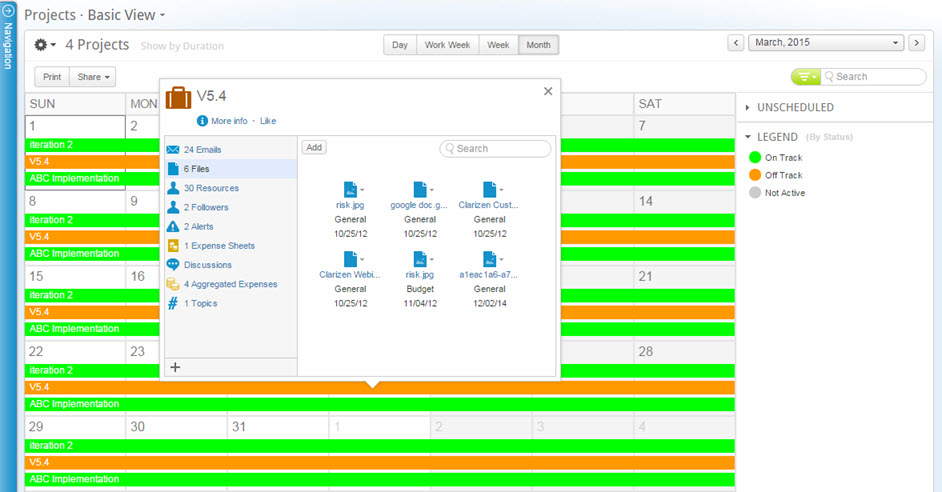Click Clarizen Cust... file icon
This screenshot has width=942, height=492.
pyautogui.click(x=490, y=189)
